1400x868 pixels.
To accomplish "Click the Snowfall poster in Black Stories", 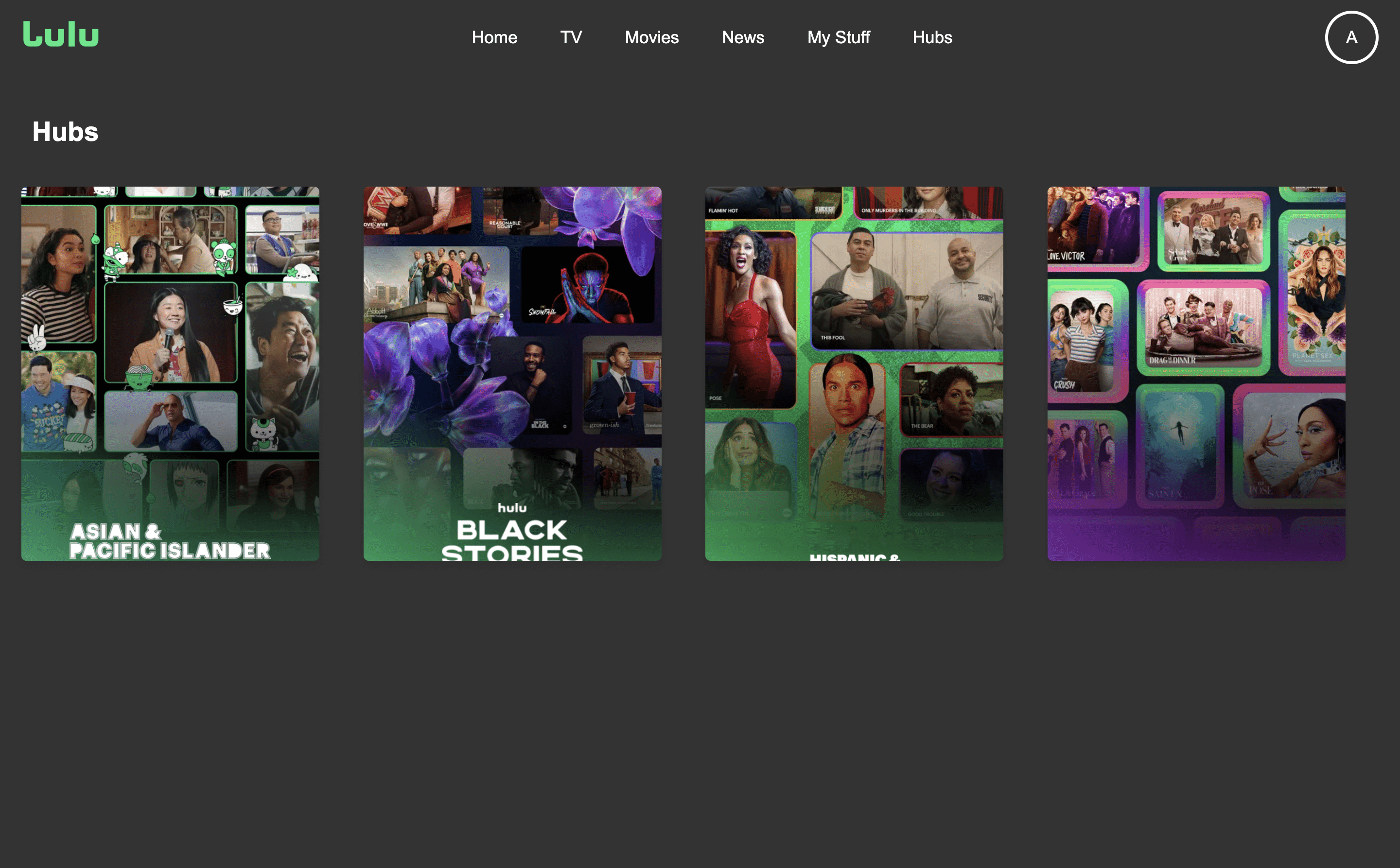I will coord(587,285).
